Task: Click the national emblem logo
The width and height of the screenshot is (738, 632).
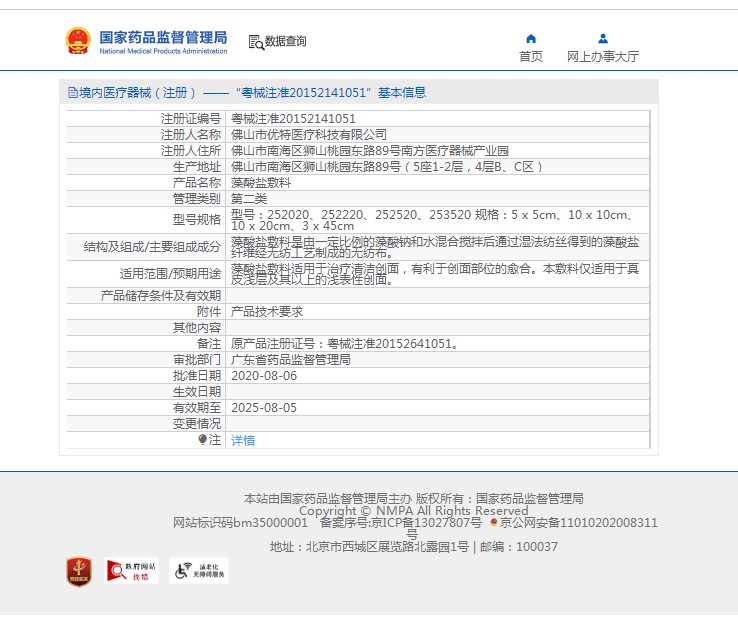Action: (78, 40)
